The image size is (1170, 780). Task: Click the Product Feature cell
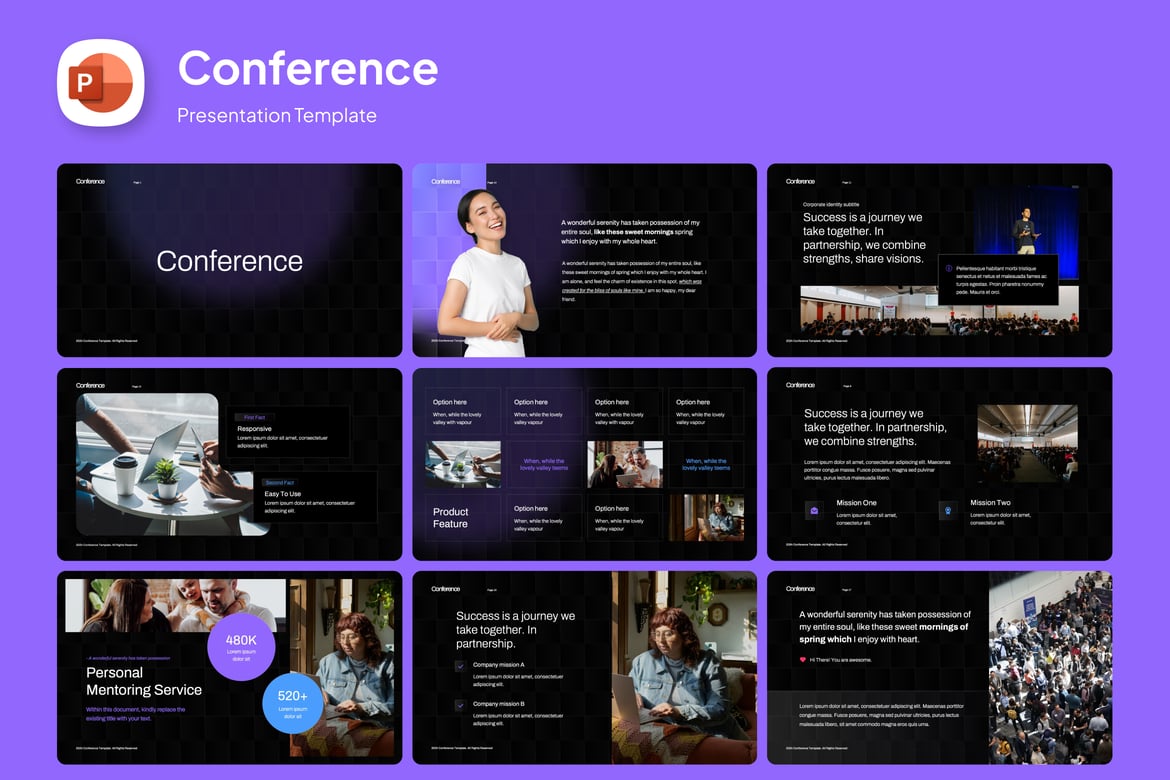pos(463,517)
